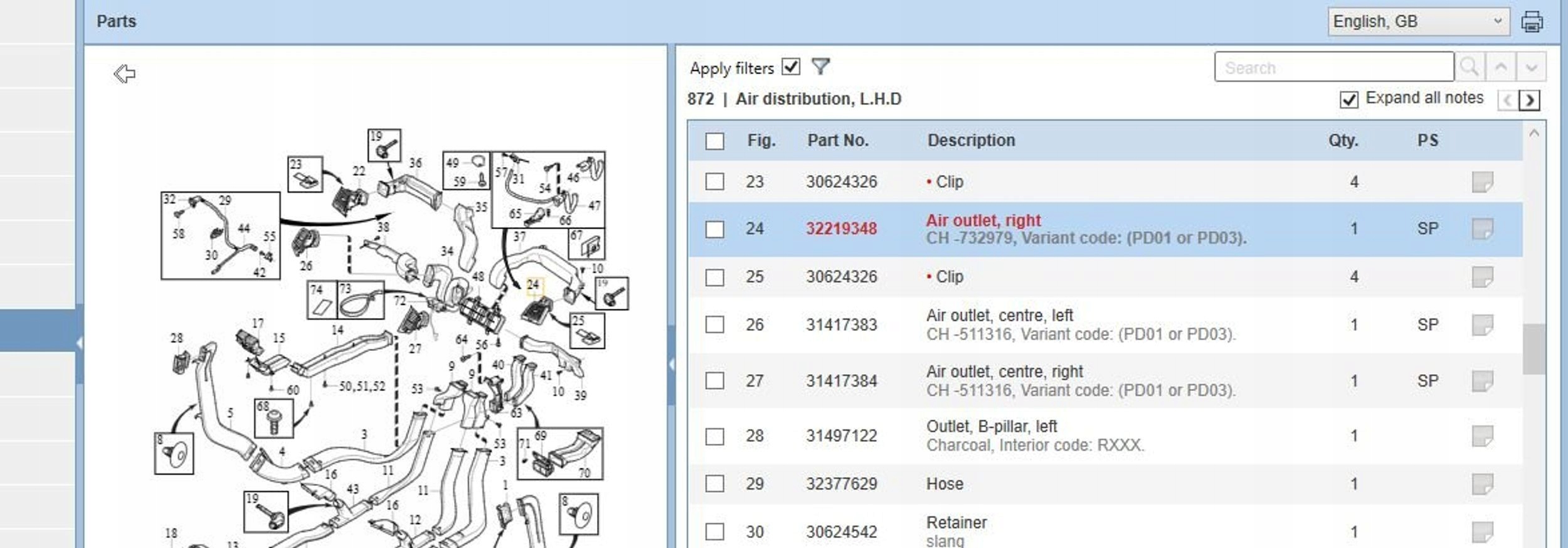Select callout 73 in the diagram

coord(361,299)
